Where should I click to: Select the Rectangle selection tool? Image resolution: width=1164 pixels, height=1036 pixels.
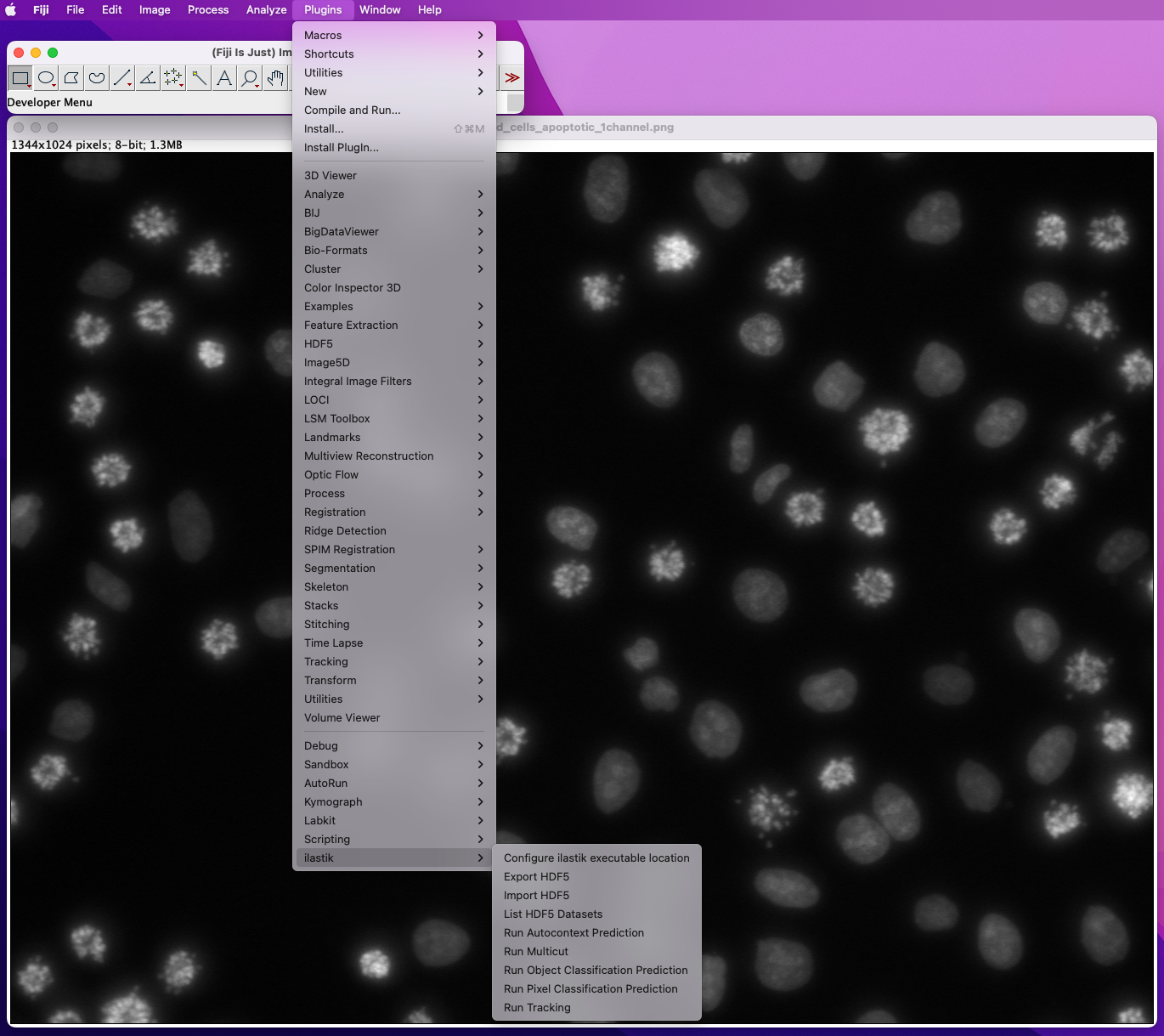click(20, 78)
